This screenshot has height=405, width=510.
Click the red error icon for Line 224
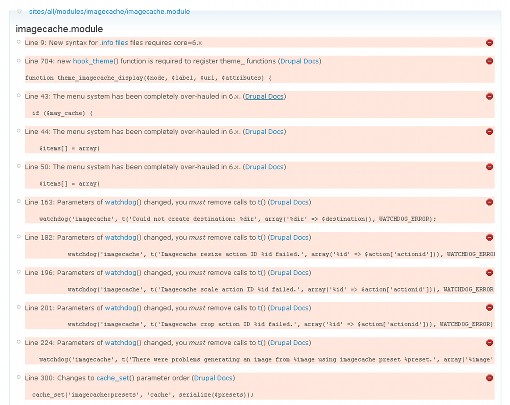point(489,343)
